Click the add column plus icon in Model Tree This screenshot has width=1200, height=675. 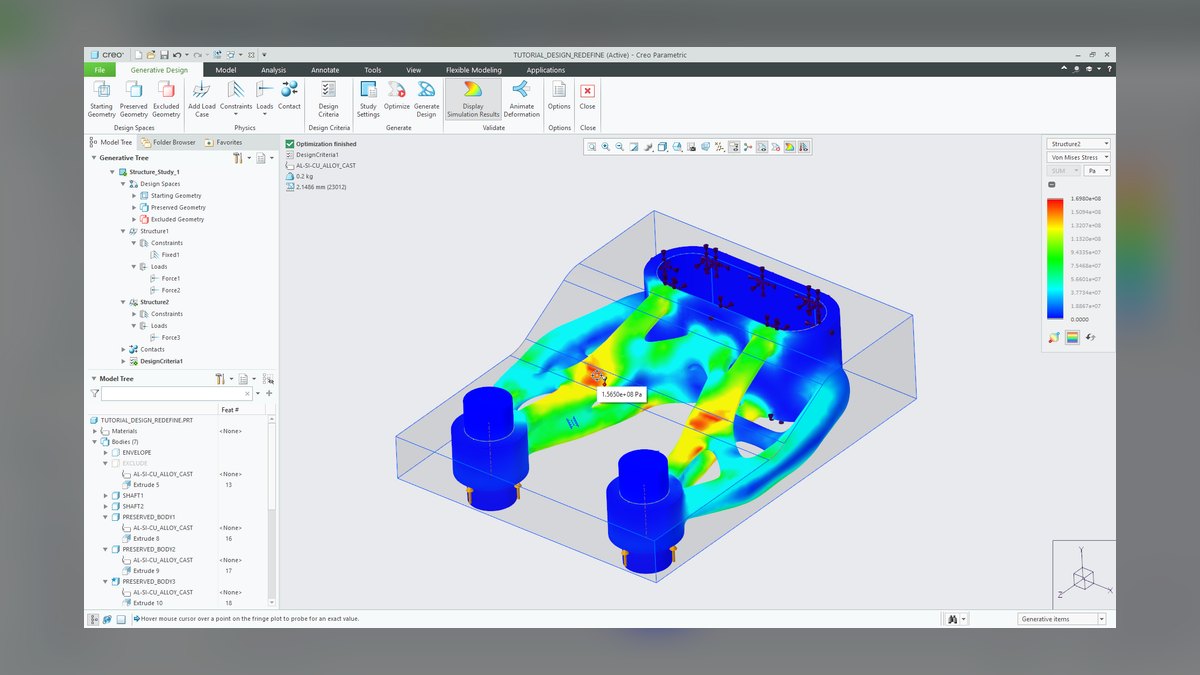click(269, 394)
